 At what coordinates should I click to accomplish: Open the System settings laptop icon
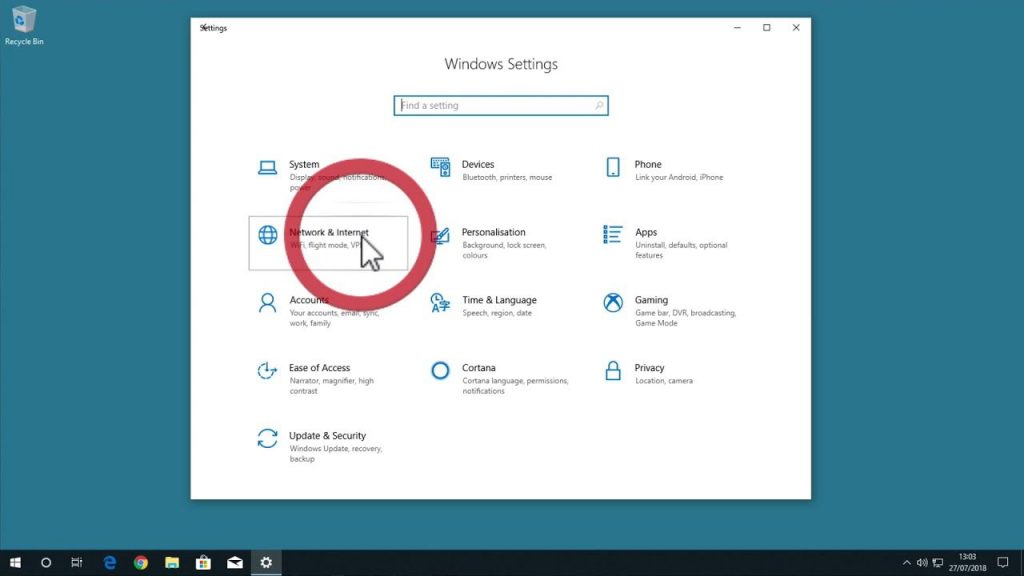tap(267, 168)
